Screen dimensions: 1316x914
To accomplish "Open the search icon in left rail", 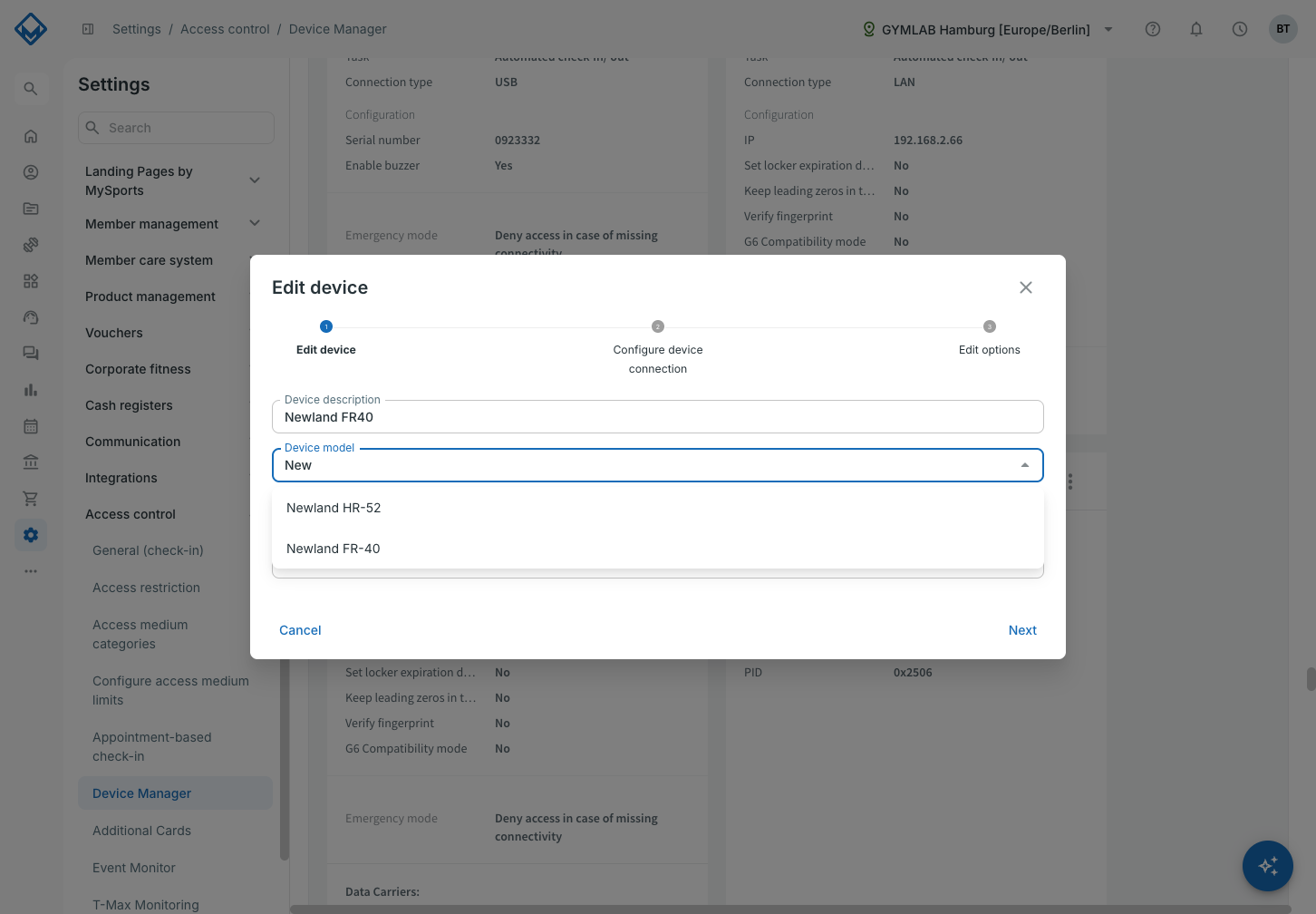I will (x=31, y=89).
